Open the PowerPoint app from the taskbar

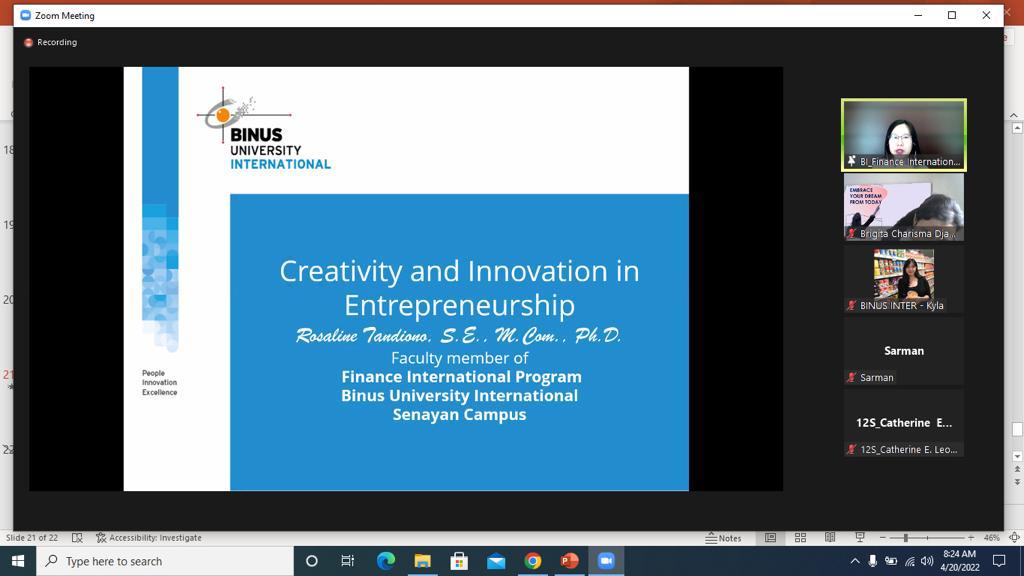coord(569,561)
